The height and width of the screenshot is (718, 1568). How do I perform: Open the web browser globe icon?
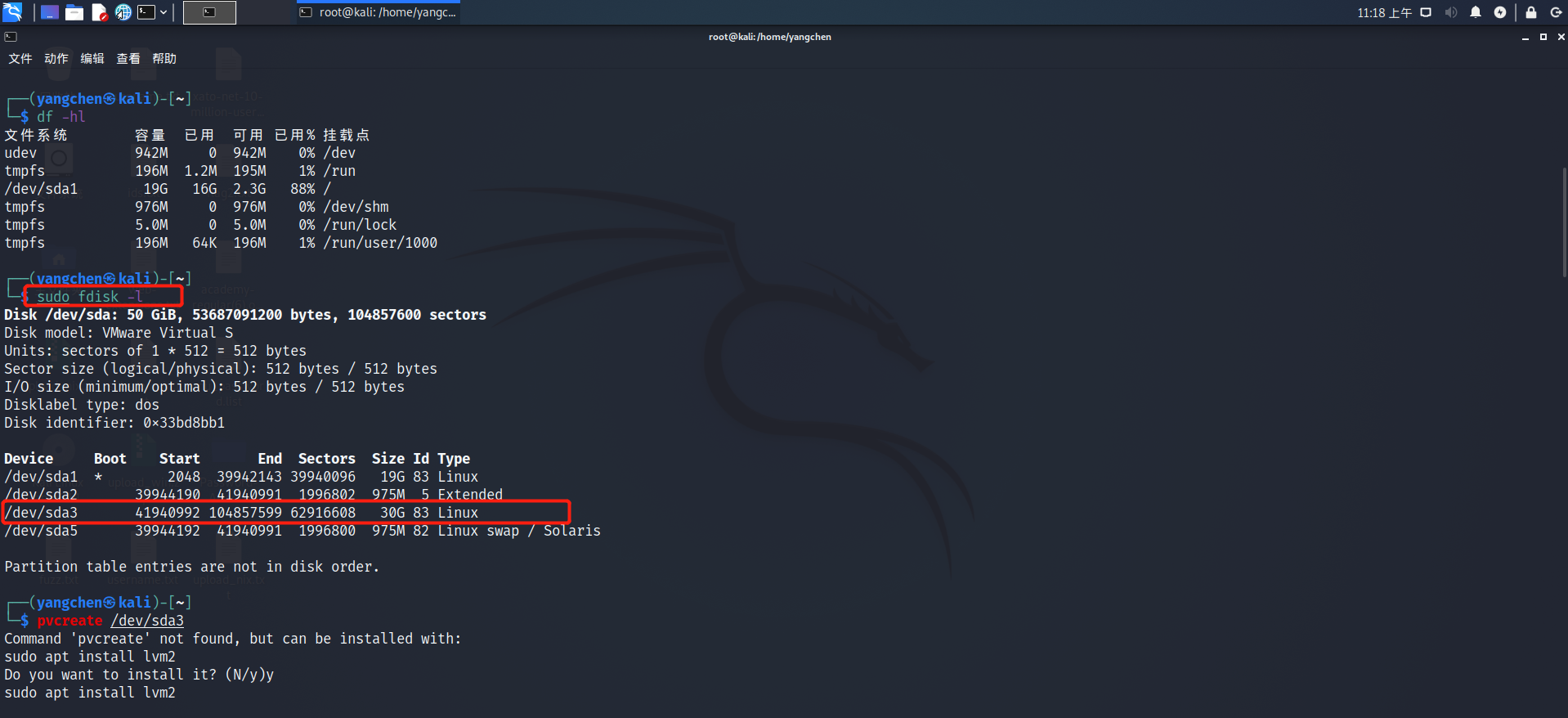pyautogui.click(x=123, y=12)
